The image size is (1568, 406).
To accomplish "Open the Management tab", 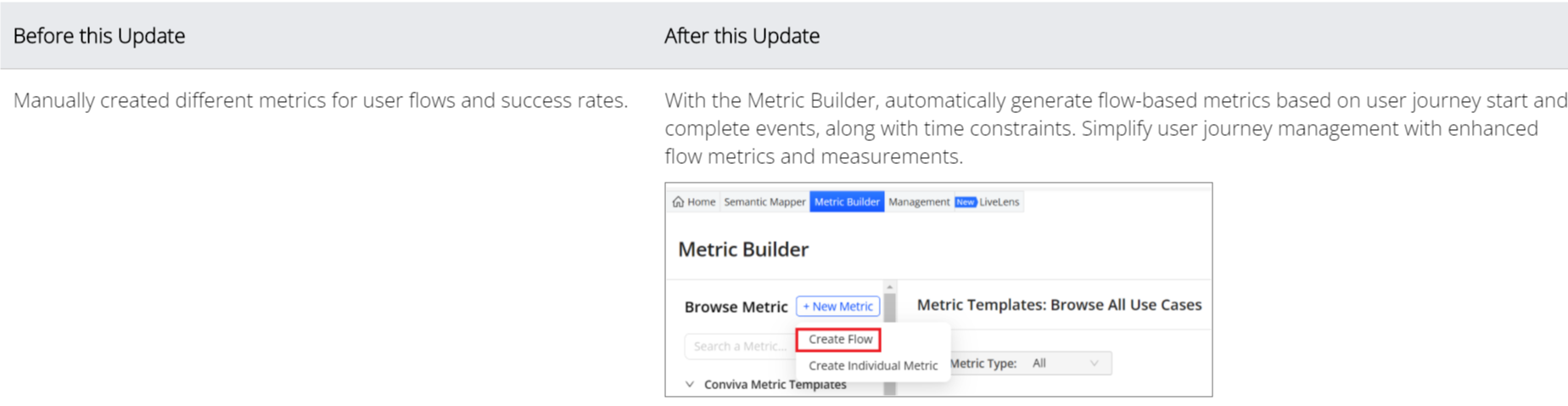I will [919, 202].
